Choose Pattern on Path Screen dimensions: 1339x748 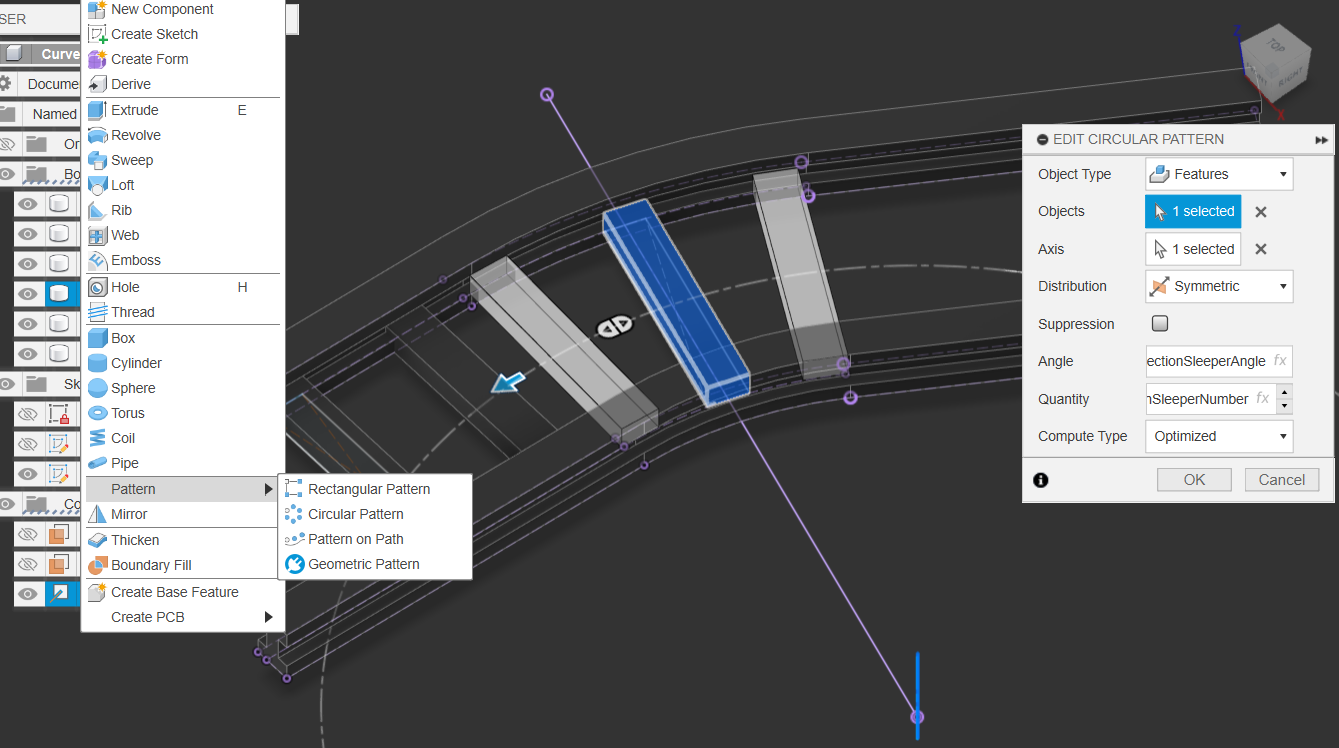(x=356, y=539)
